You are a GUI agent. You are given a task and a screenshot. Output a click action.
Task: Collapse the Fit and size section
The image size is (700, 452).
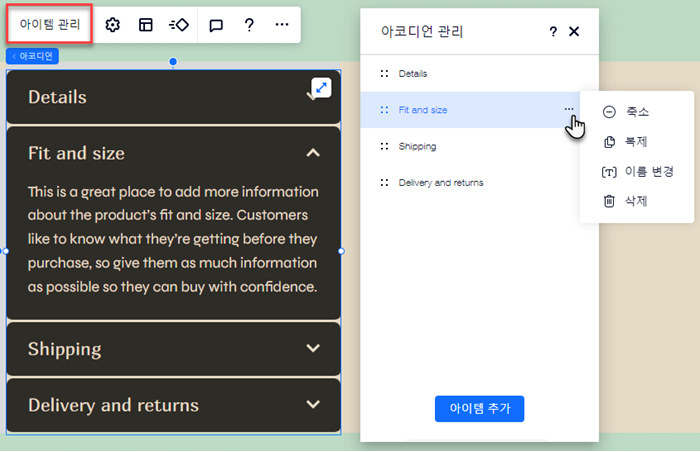pyautogui.click(x=313, y=153)
